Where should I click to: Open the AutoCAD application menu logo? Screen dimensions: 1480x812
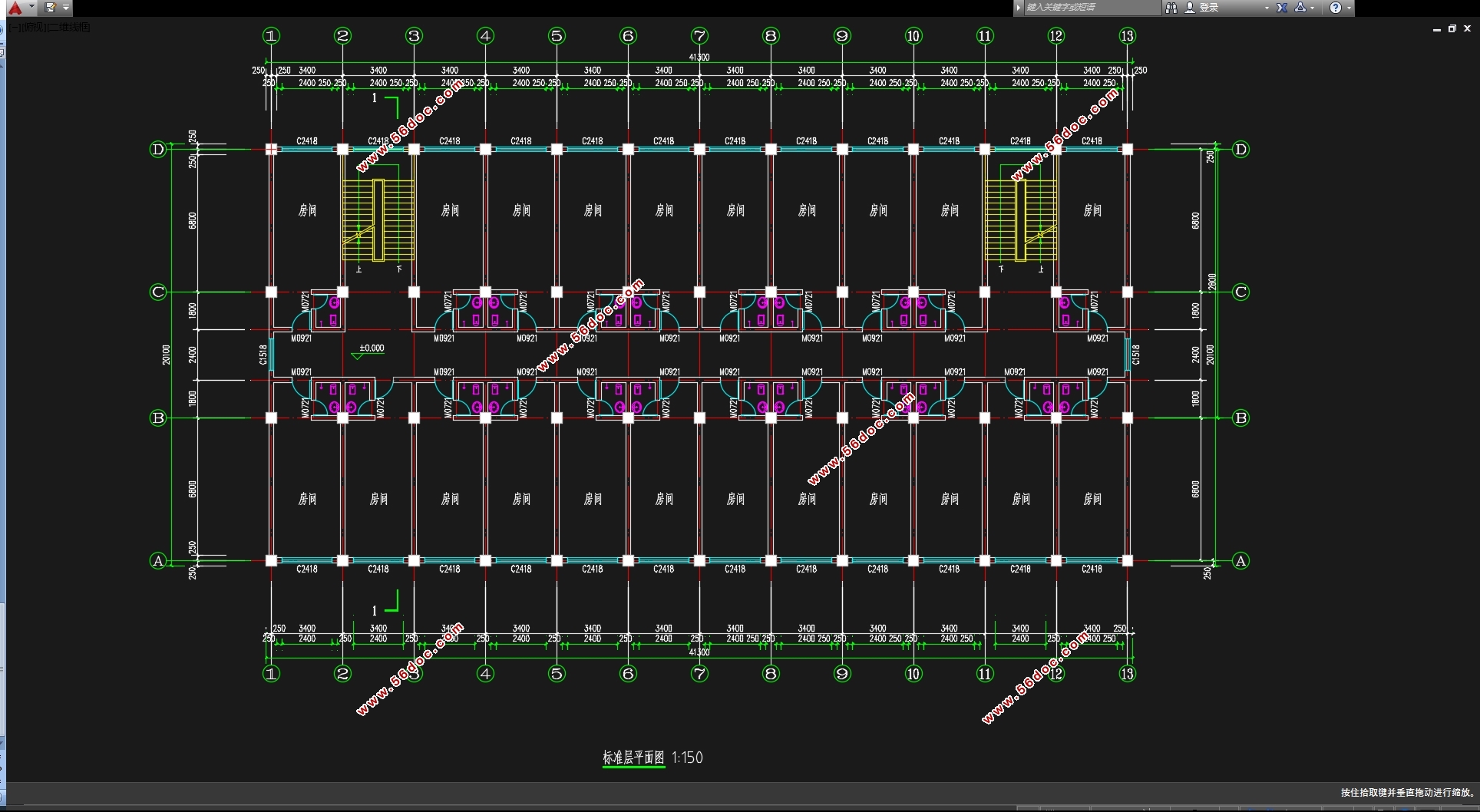tap(15, 8)
